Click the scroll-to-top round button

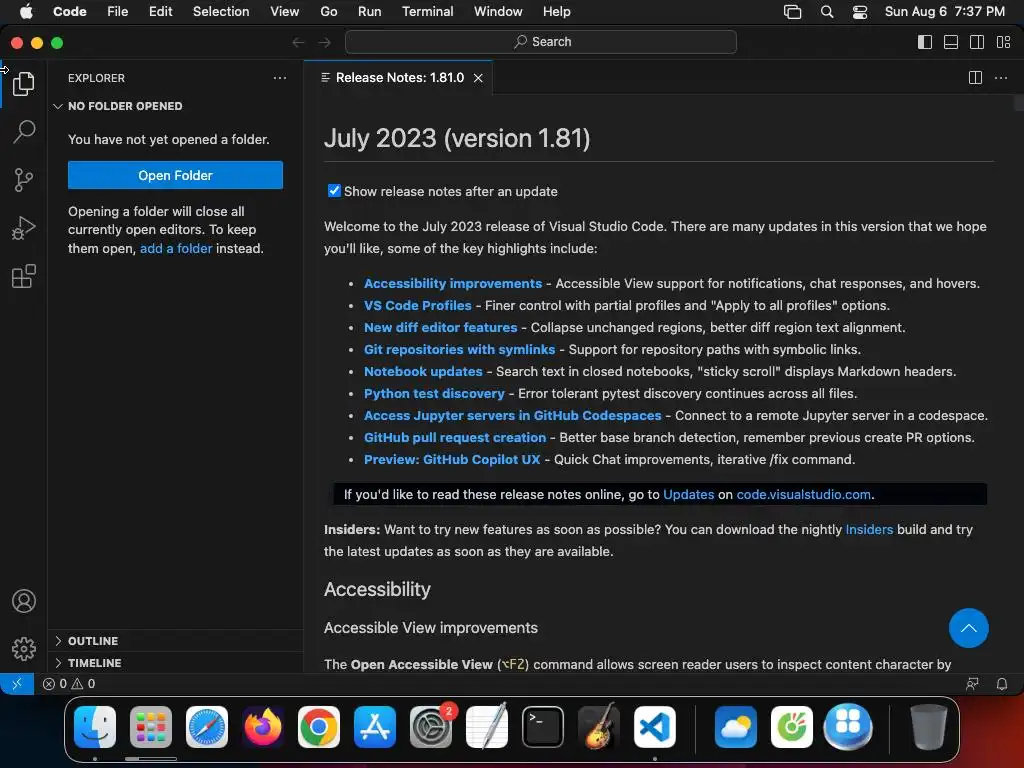pos(968,628)
